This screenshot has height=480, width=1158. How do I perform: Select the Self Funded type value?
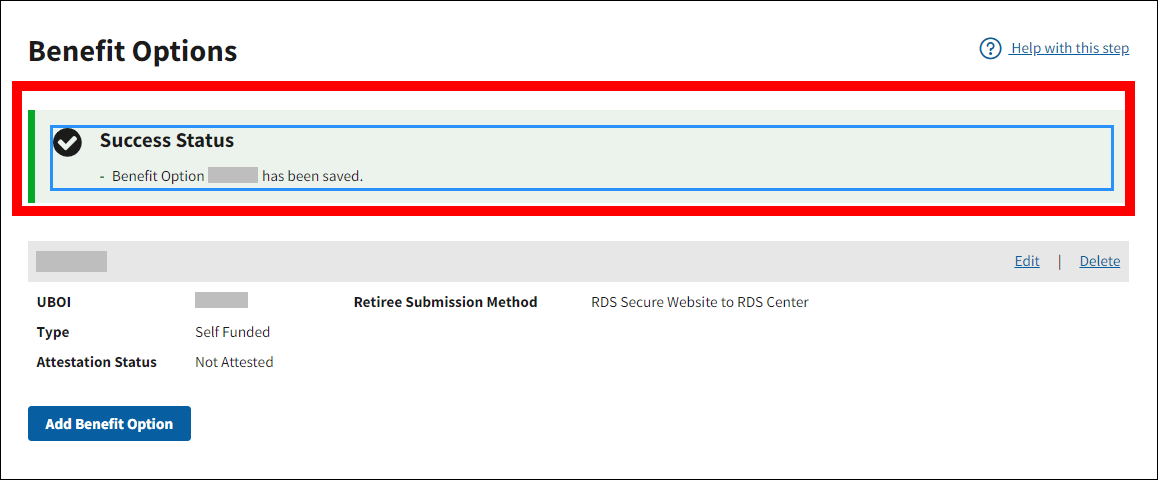click(232, 332)
